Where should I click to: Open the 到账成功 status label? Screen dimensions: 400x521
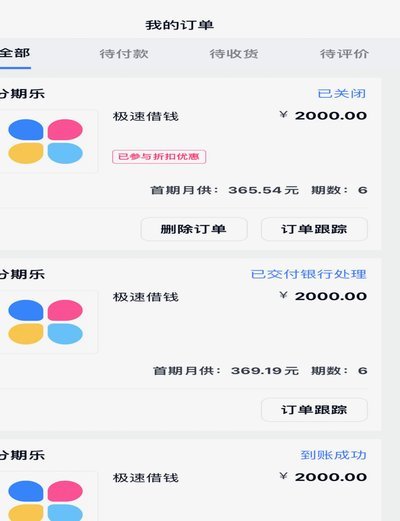333,455
